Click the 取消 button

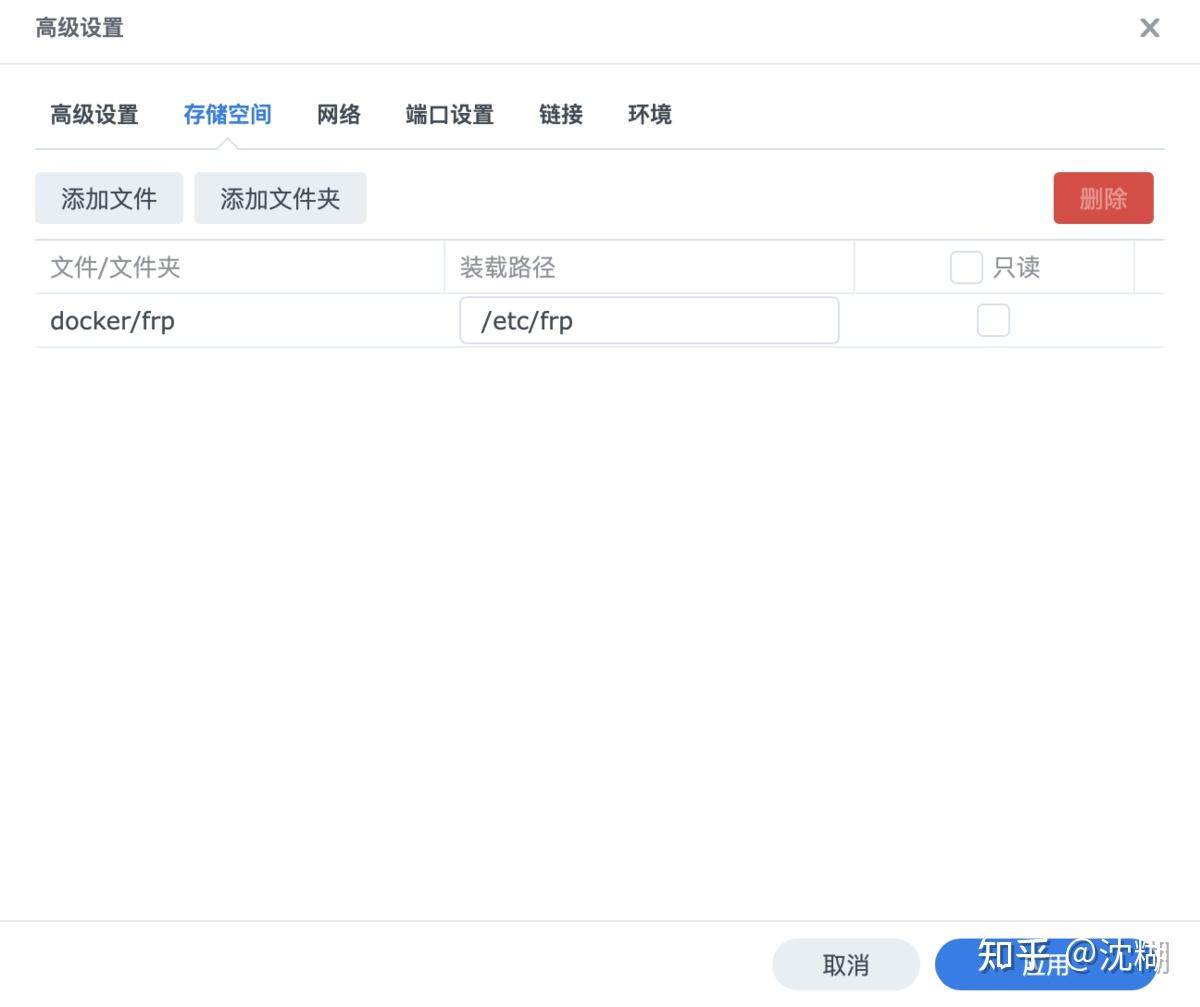[x=845, y=963]
